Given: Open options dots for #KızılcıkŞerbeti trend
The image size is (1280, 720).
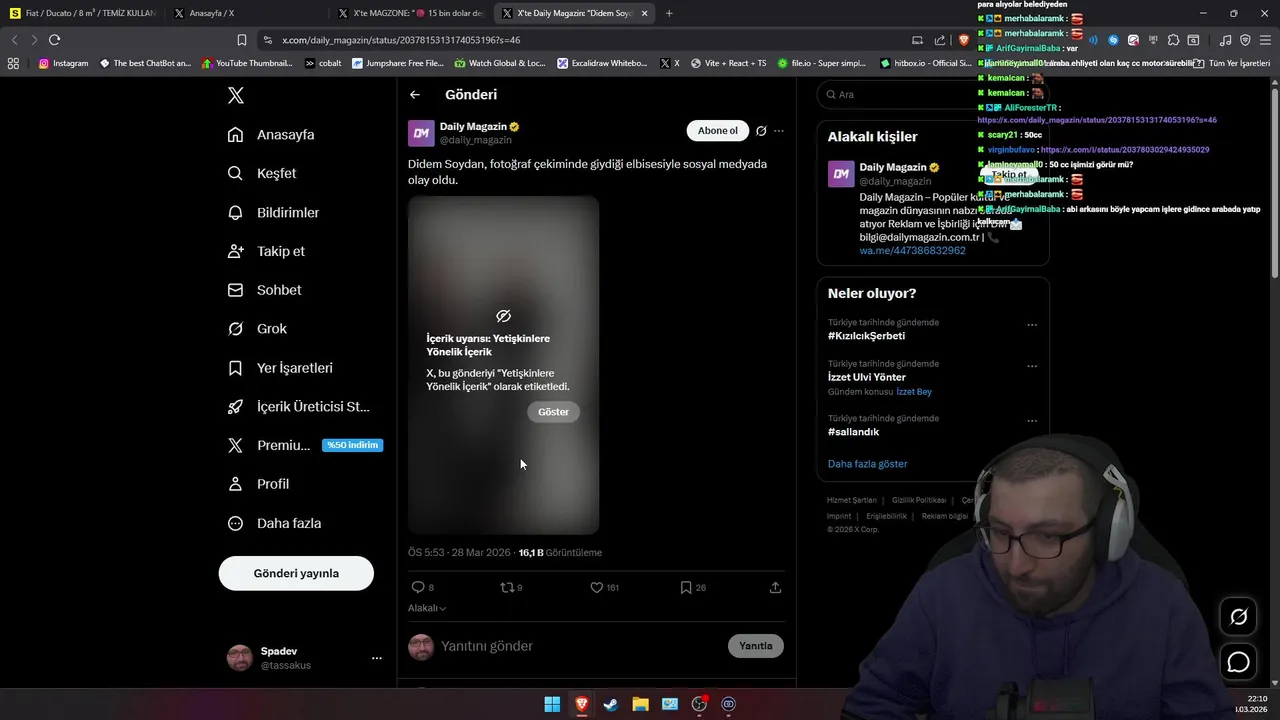Looking at the screenshot, I should tap(1032, 325).
